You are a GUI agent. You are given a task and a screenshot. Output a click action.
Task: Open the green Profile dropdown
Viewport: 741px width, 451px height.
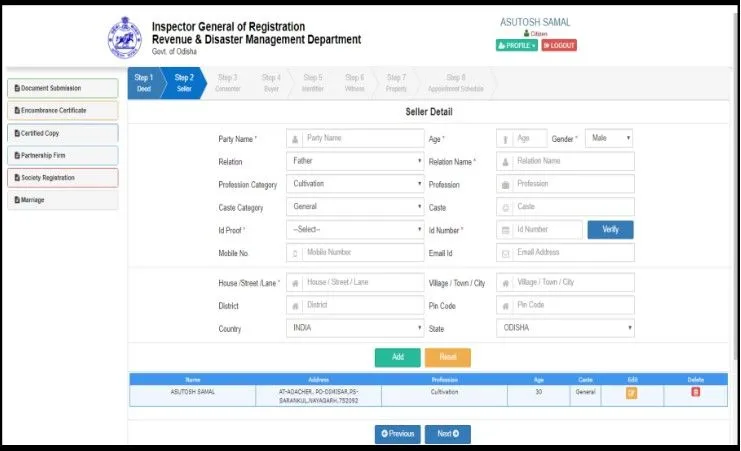point(516,45)
